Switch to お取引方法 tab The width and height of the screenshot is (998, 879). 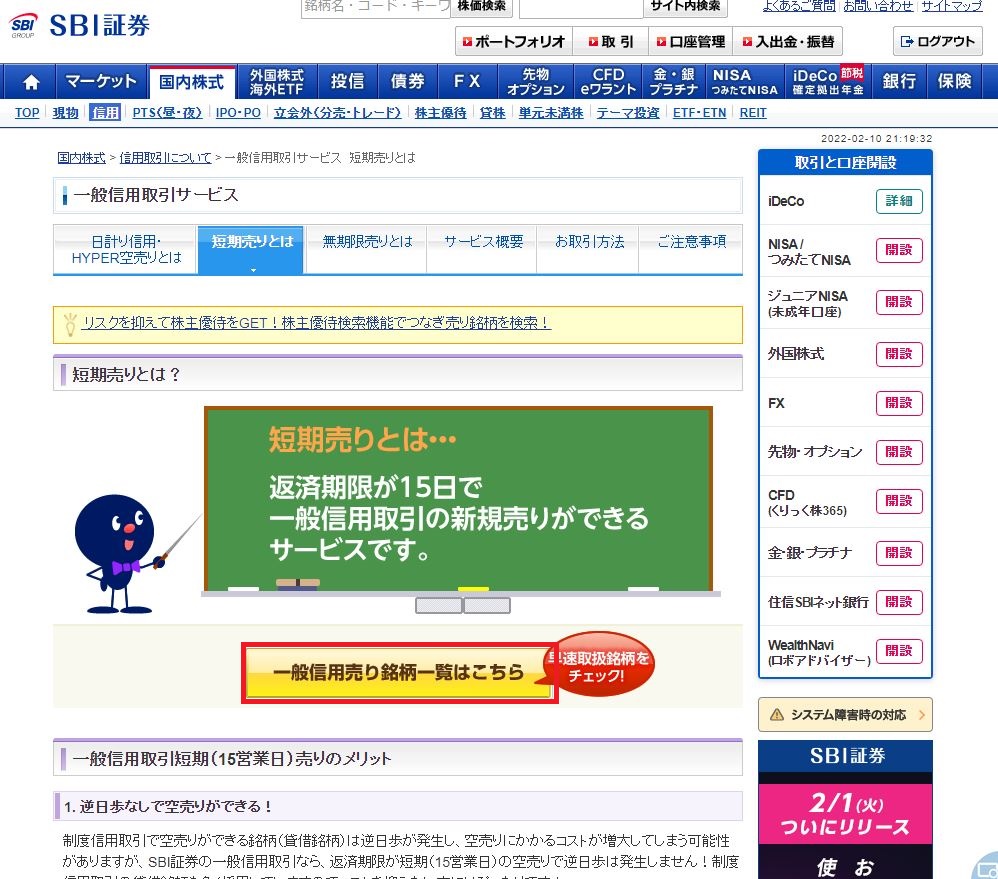tap(589, 250)
